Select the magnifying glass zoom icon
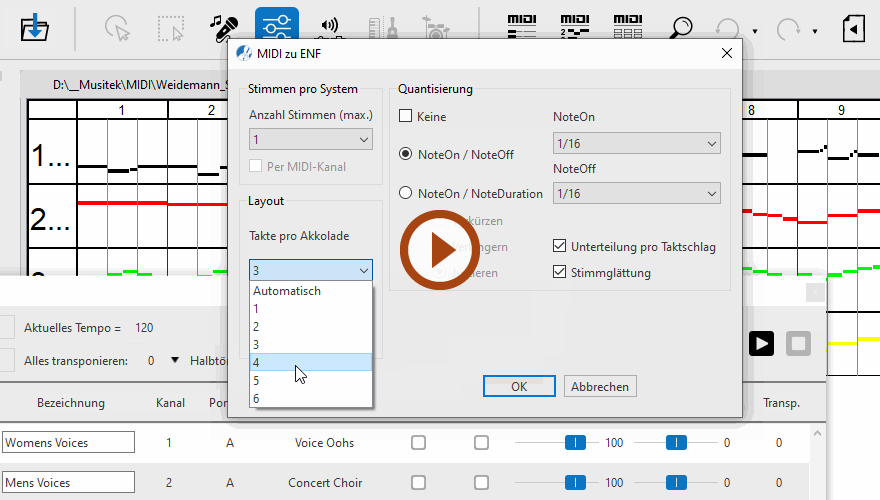This screenshot has height=500, width=880. pyautogui.click(x=681, y=27)
